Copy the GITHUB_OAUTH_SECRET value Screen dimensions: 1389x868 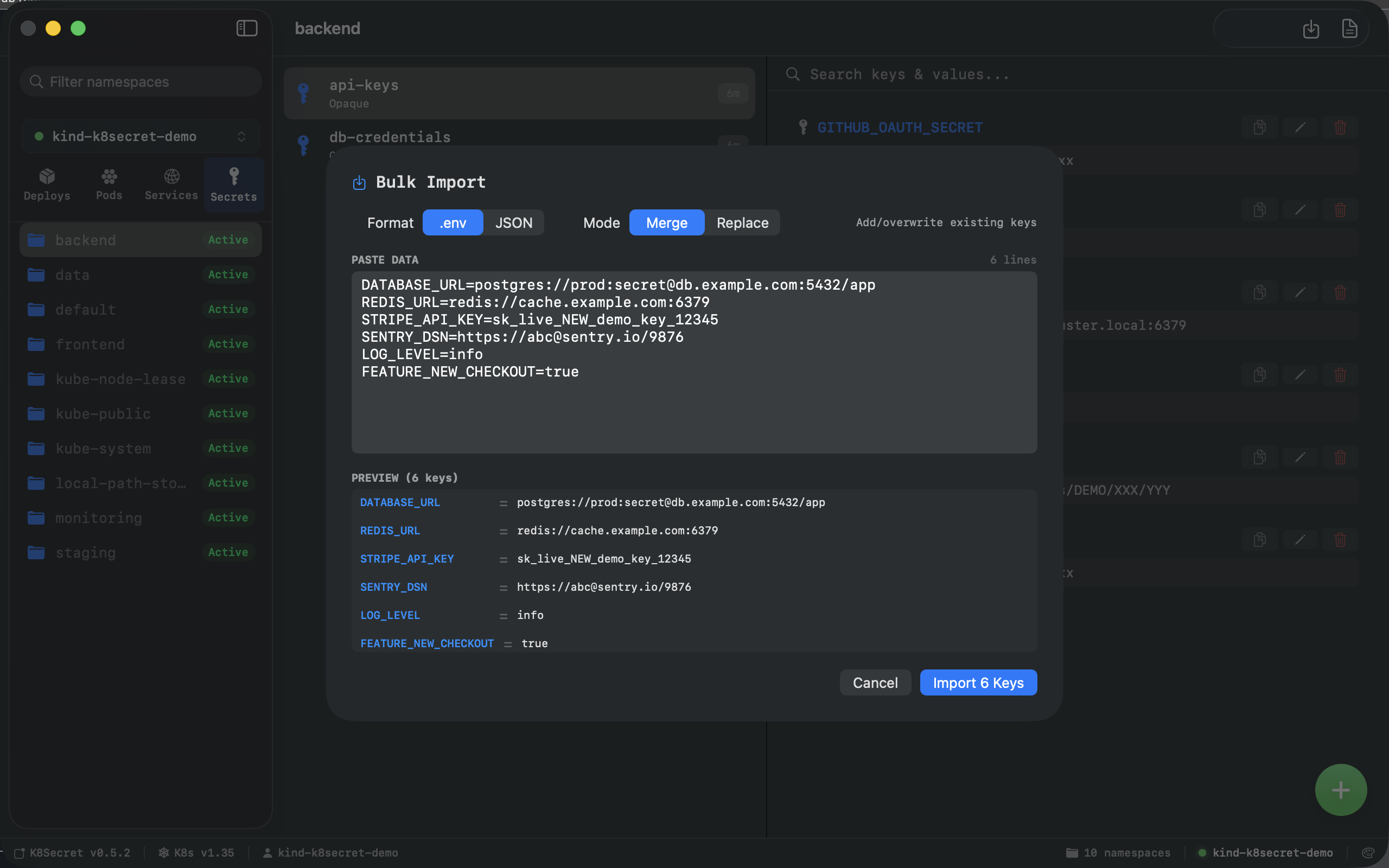coord(1259,127)
